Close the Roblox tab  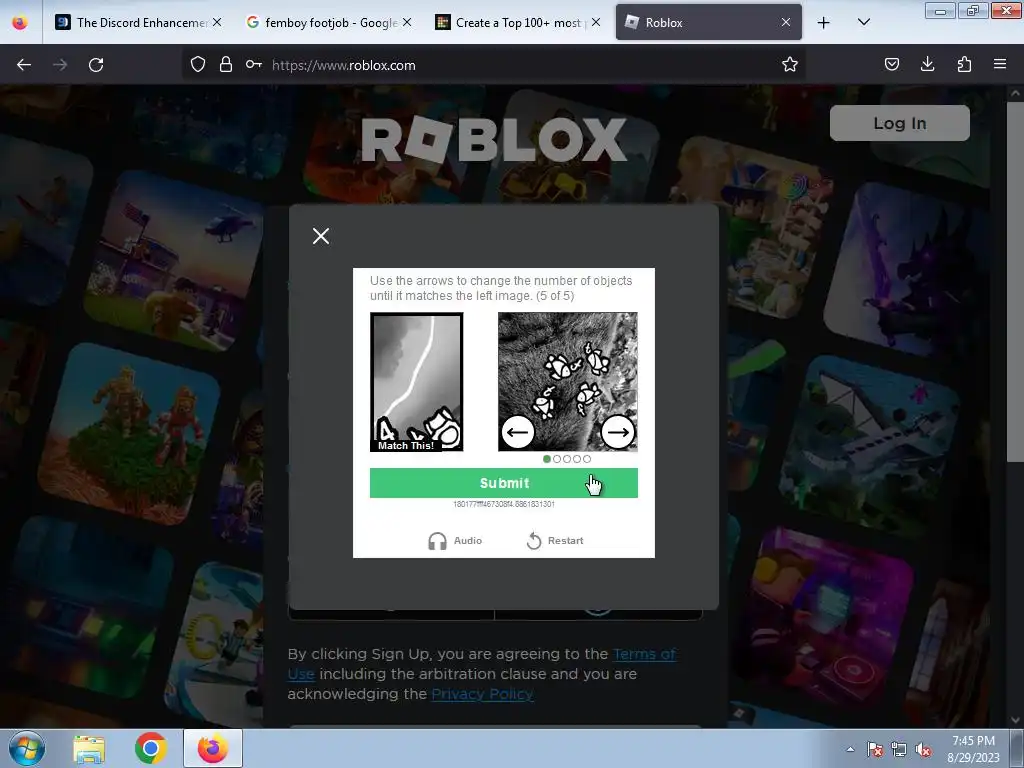[786, 22]
